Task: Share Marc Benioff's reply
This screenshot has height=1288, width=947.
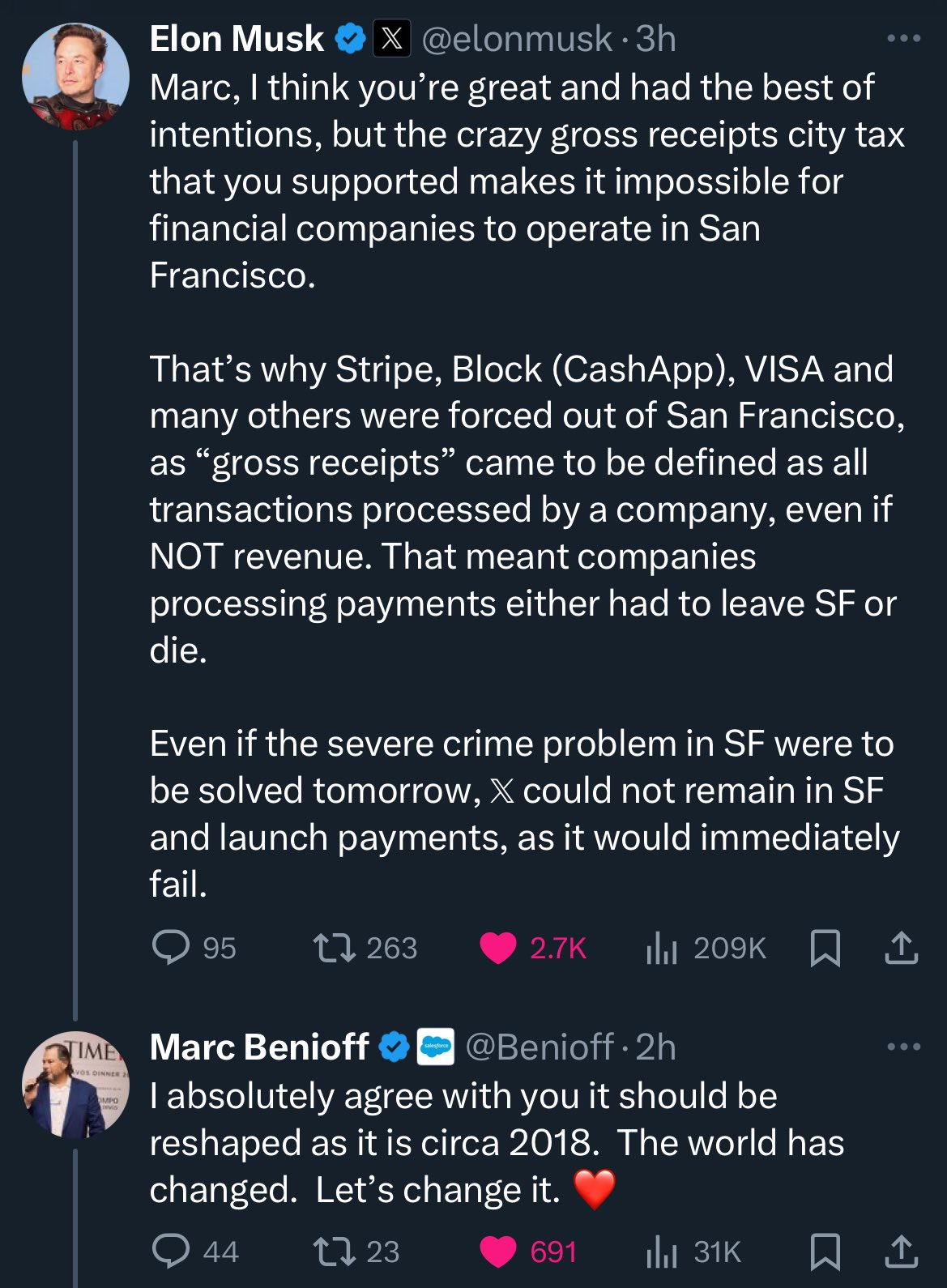Action: [901, 1252]
